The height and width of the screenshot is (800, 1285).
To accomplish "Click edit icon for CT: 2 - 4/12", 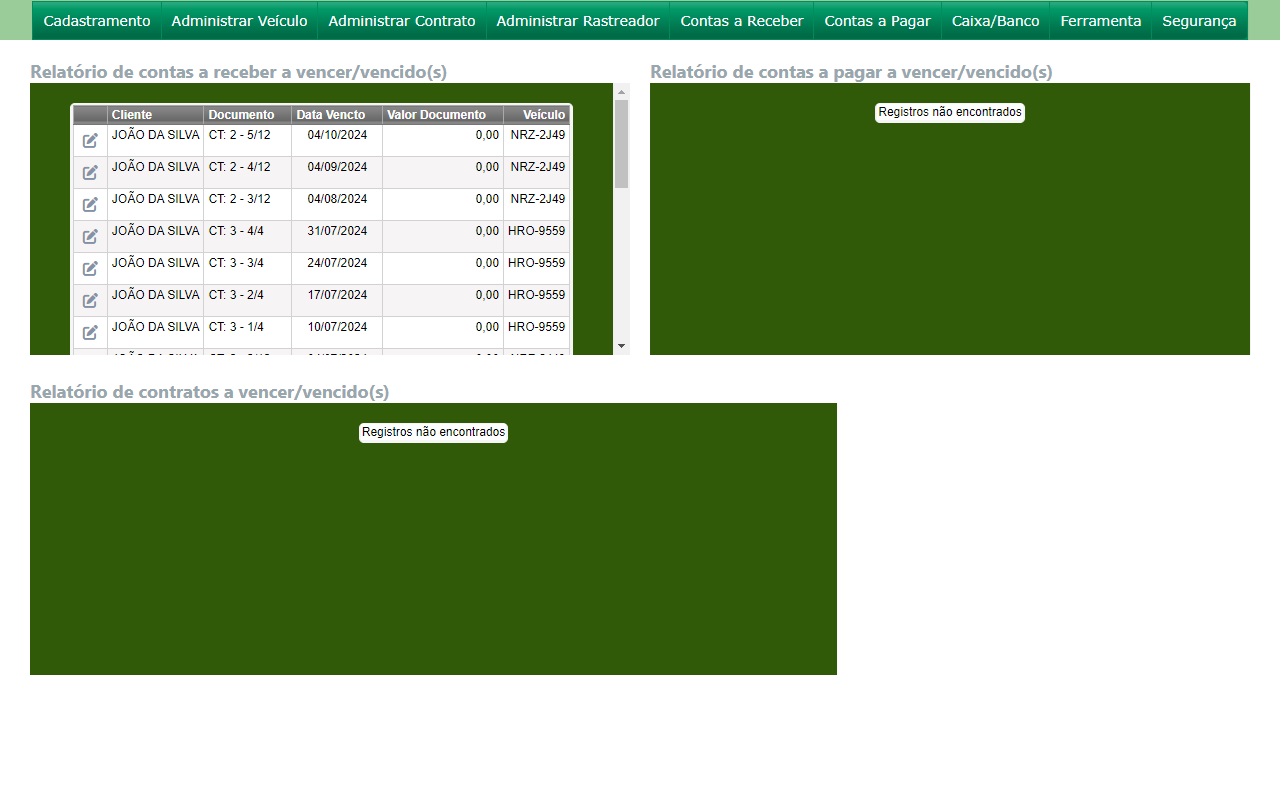I will [x=90, y=173].
